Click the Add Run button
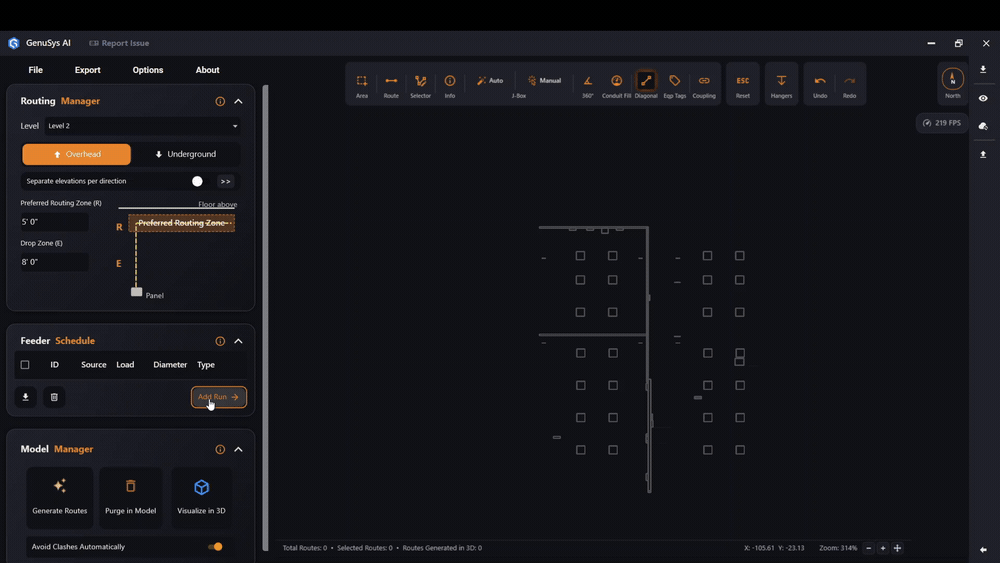Screen dimensions: 1000x563 219,397
